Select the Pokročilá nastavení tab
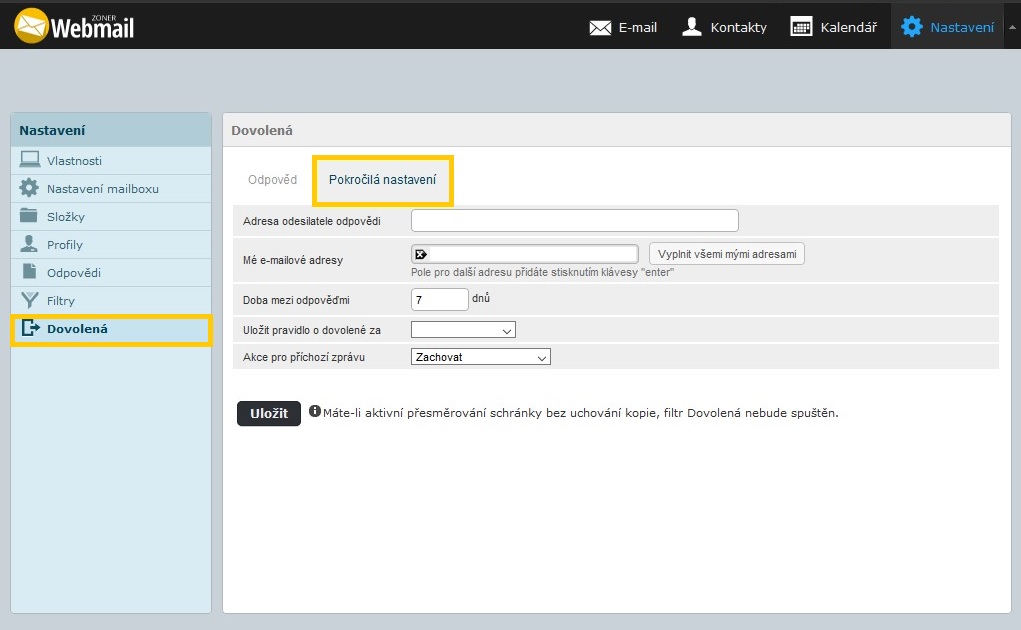 coord(383,180)
